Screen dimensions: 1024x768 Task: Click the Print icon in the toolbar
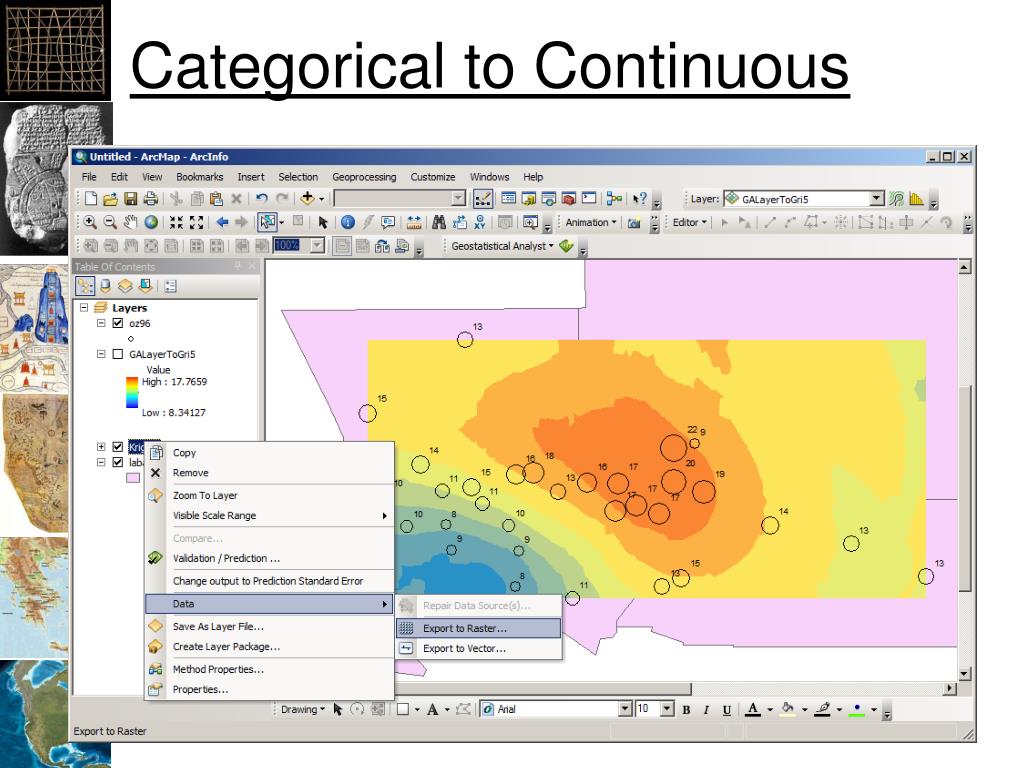[x=150, y=199]
